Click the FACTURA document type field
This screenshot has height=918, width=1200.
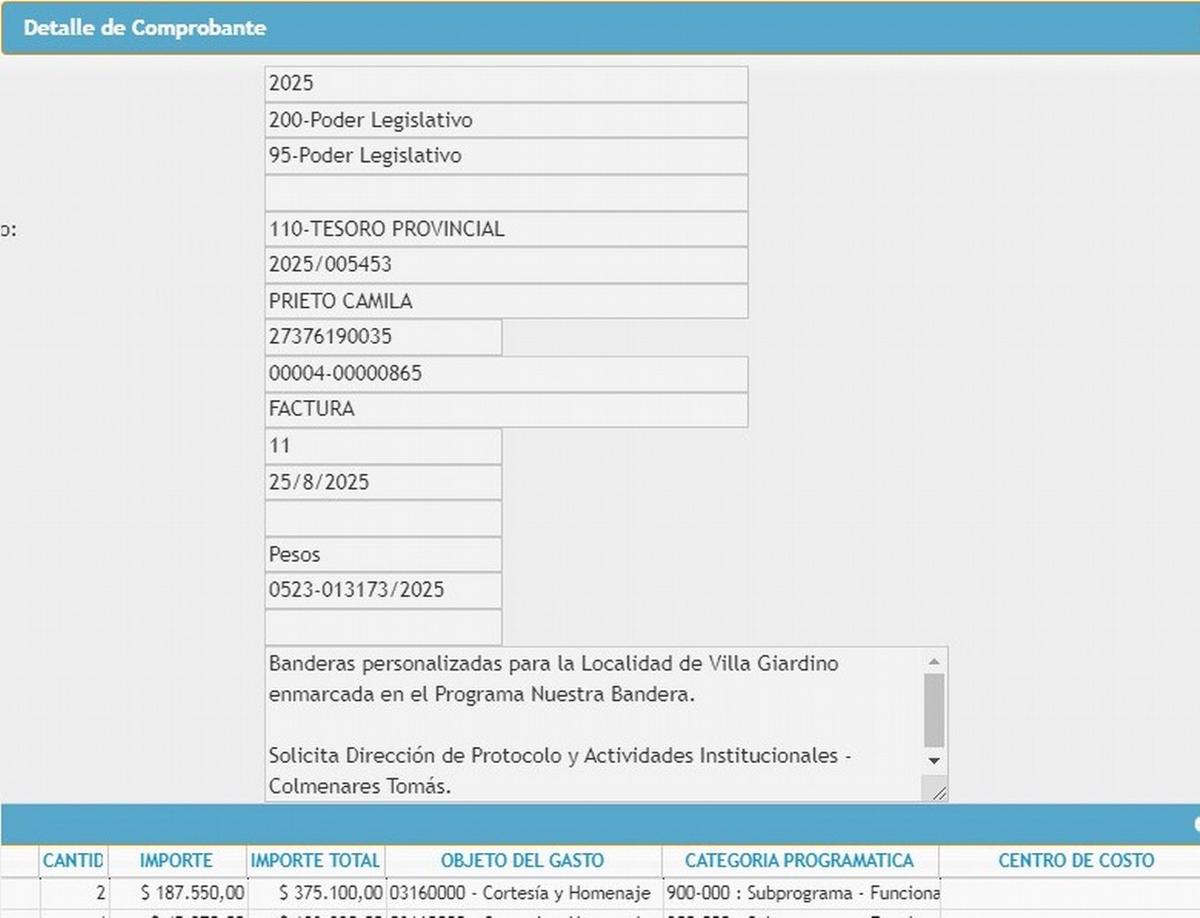tap(506, 409)
